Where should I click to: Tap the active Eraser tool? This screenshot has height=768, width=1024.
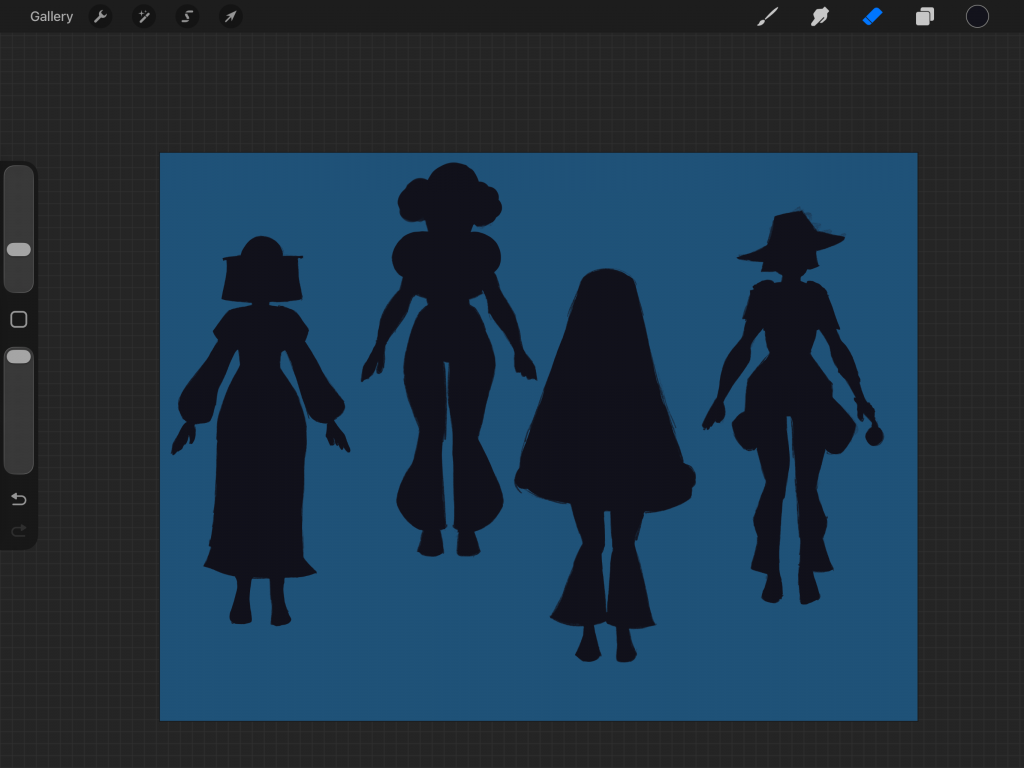(x=872, y=16)
